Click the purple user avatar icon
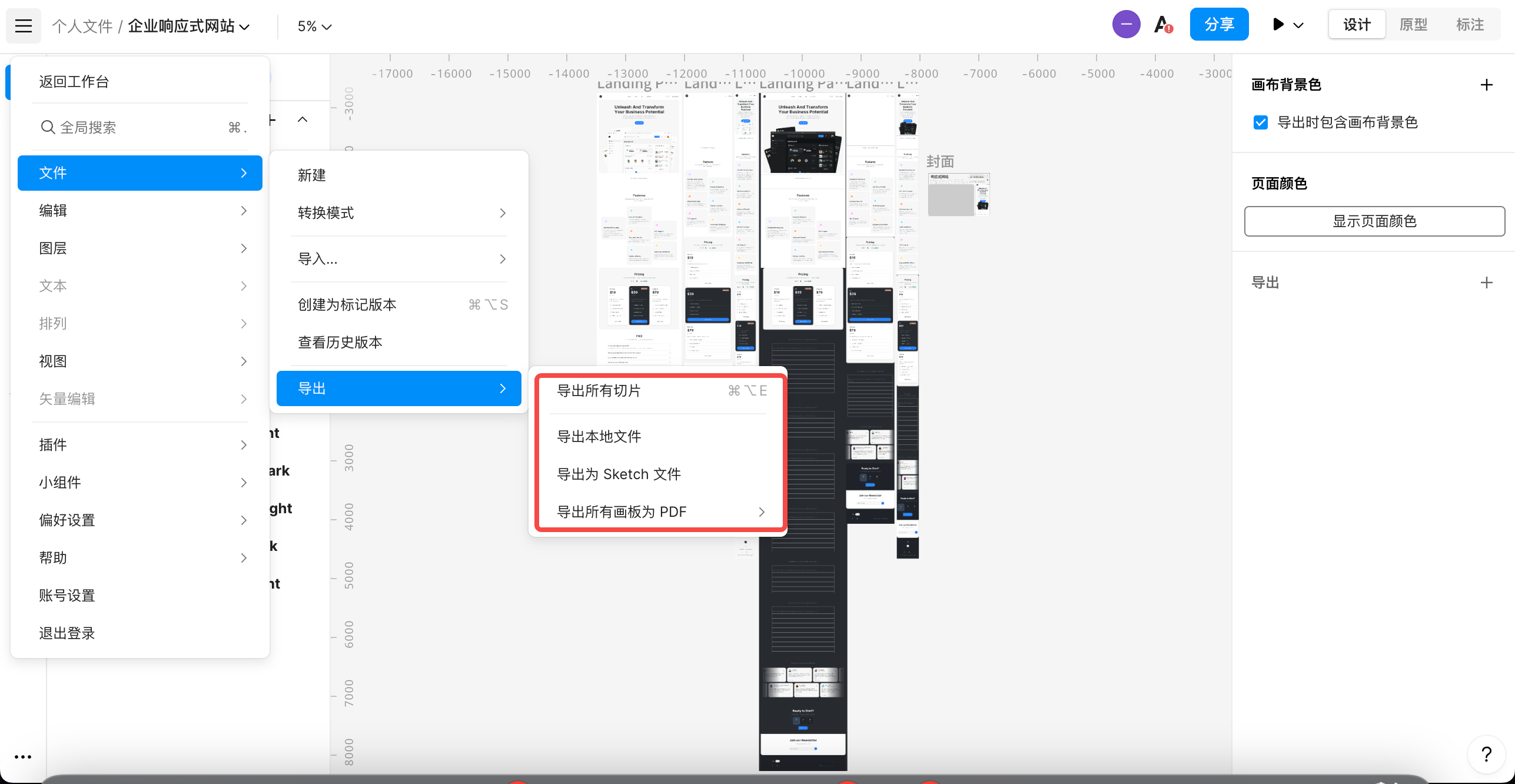This screenshot has height=784, width=1515. [1126, 25]
